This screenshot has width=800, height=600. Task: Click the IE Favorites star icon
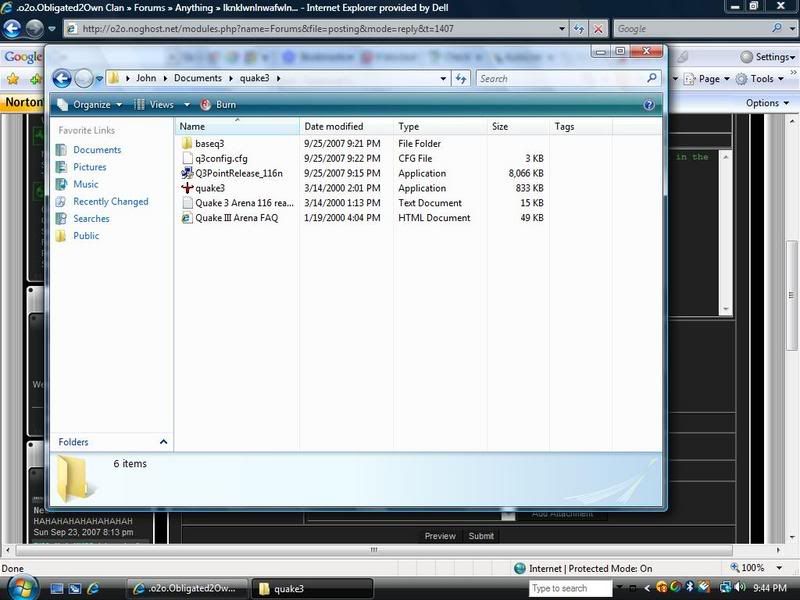13,79
